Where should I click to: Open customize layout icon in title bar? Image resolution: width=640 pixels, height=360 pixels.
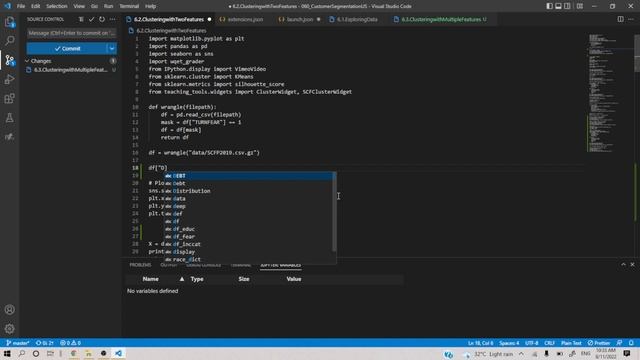[x=580, y=6]
